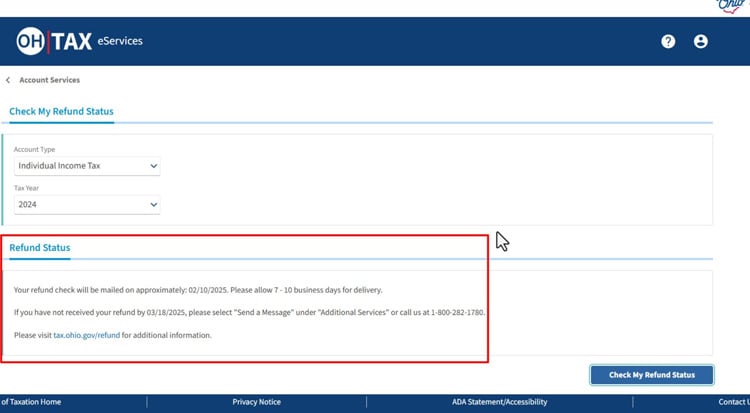Open Privacy Notice in the footer
The height and width of the screenshot is (413, 750).
tap(256, 402)
